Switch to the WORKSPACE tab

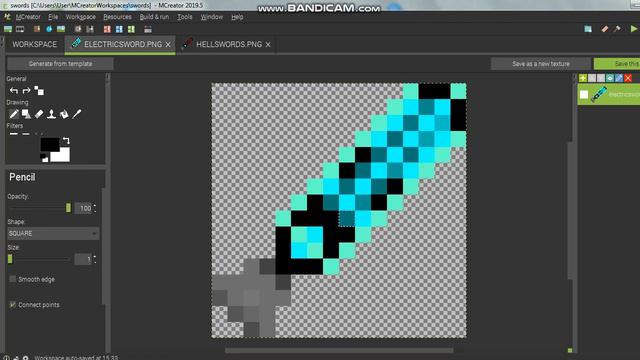35,44
